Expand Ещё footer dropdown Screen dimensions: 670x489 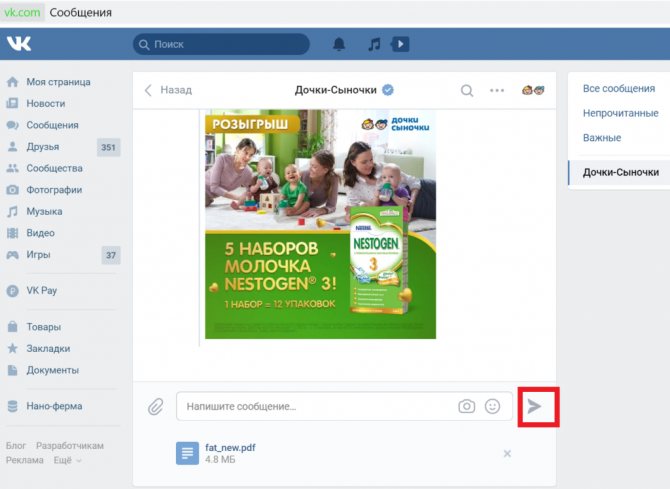(x=67, y=460)
